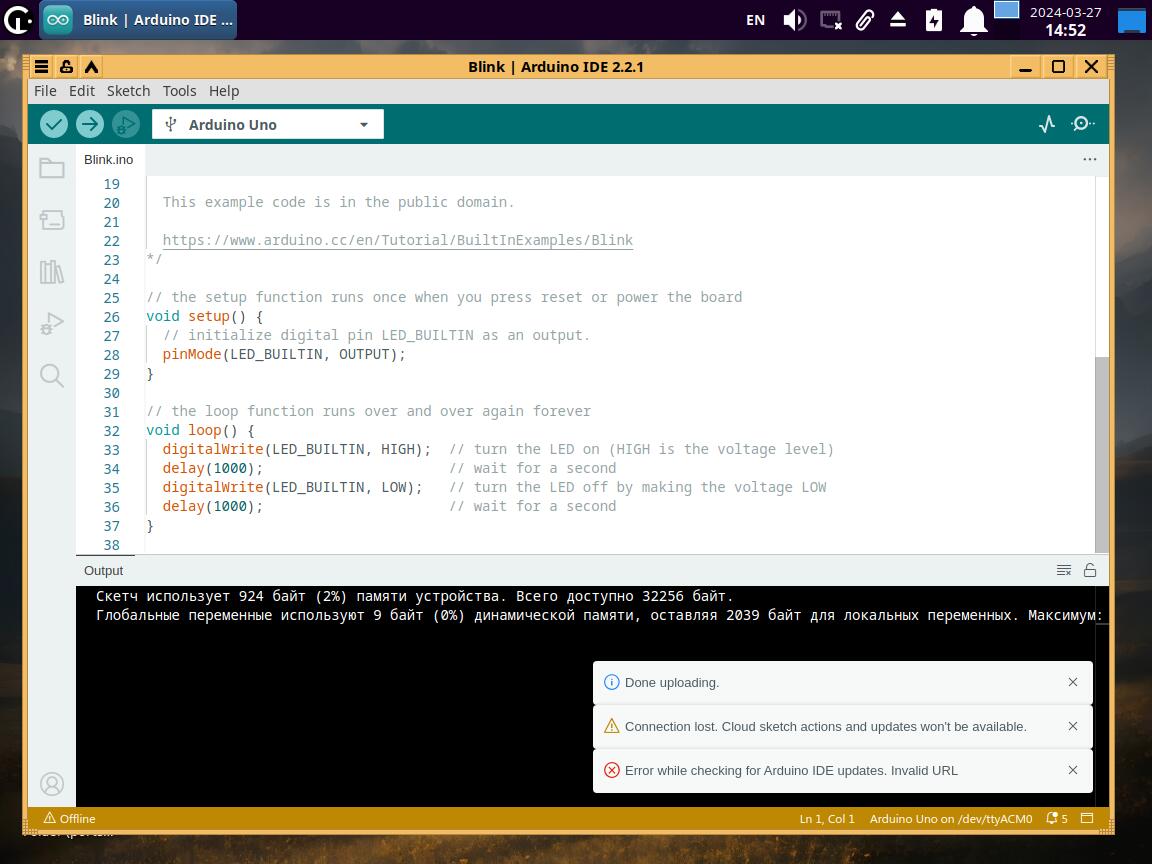Open the Serial Monitor
Screen dimensions: 1152x864
point(1082,124)
